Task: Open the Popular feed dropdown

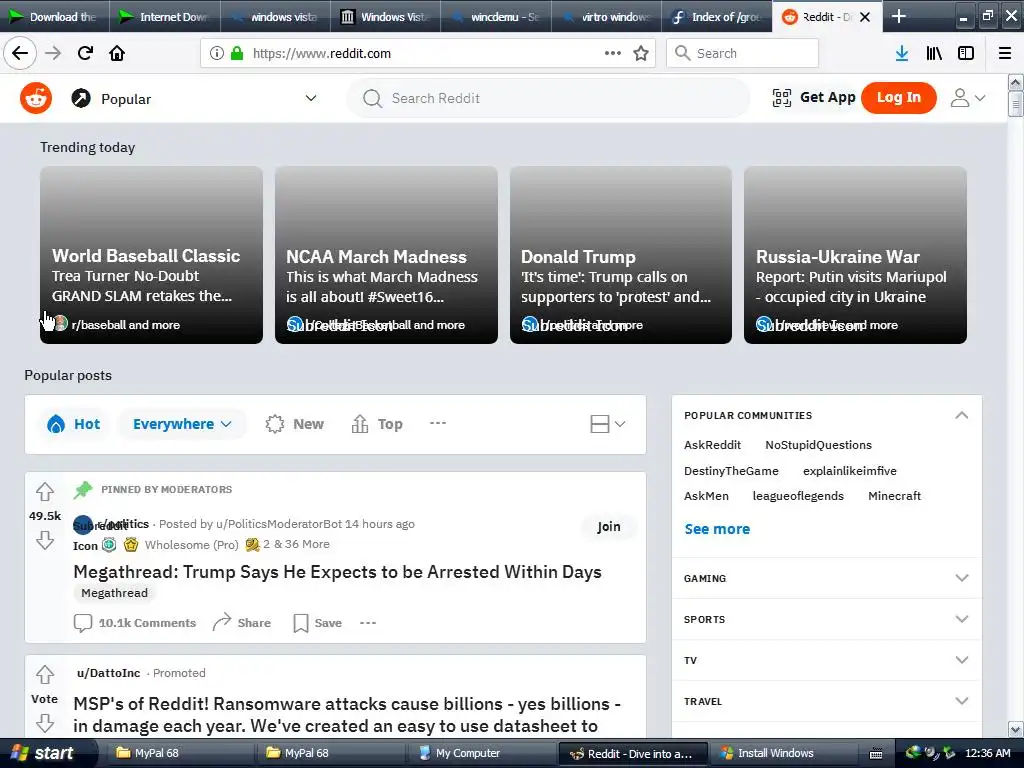Action: pos(193,99)
